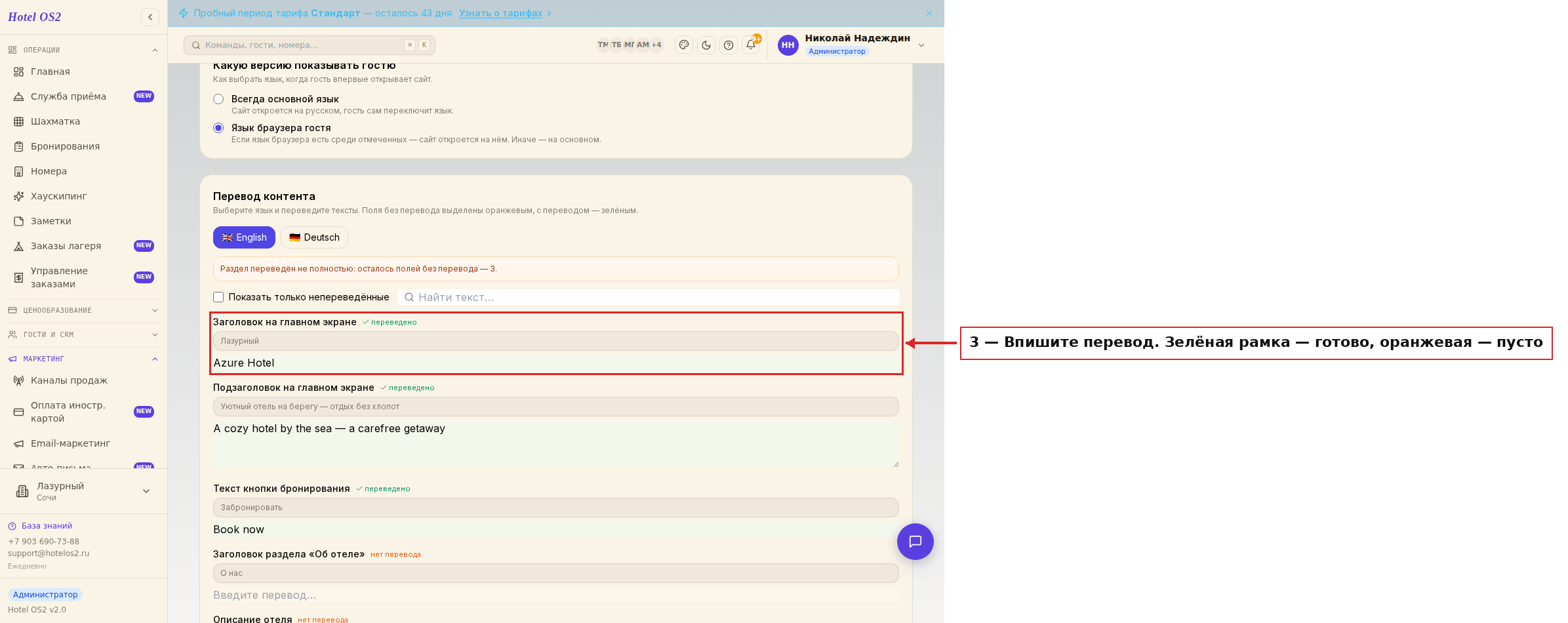The width and height of the screenshot is (1568, 623).
Task: Collapse the Маркетинг sidebar section
Action: pos(83,359)
